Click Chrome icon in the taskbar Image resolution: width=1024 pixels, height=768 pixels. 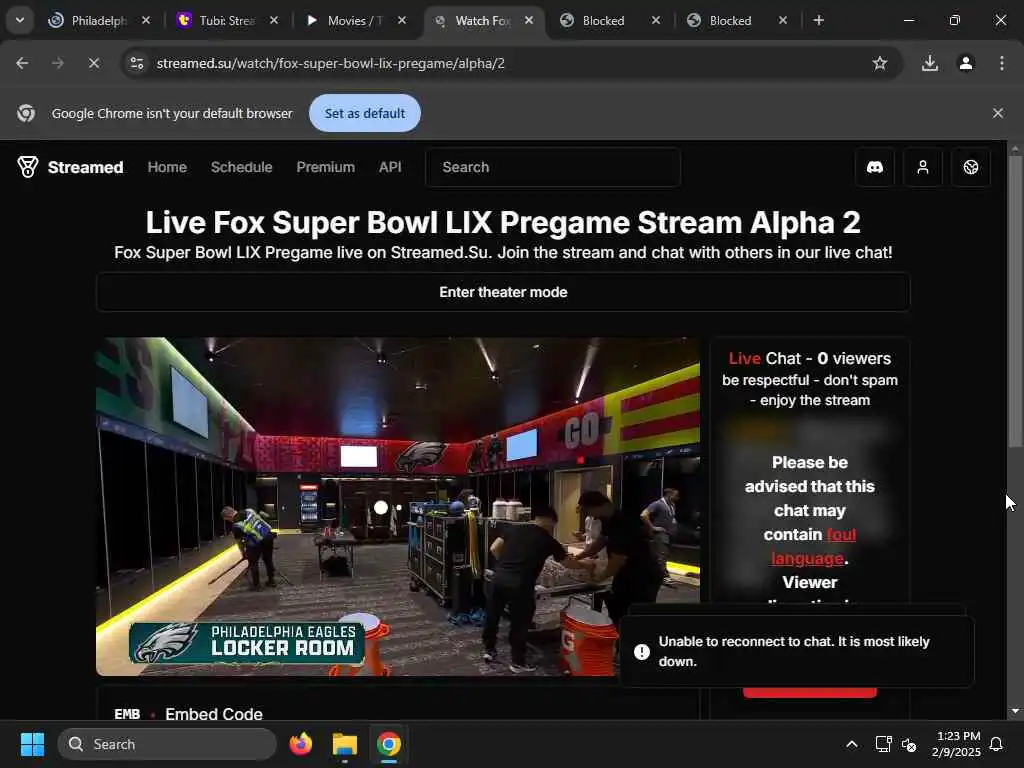coord(389,744)
